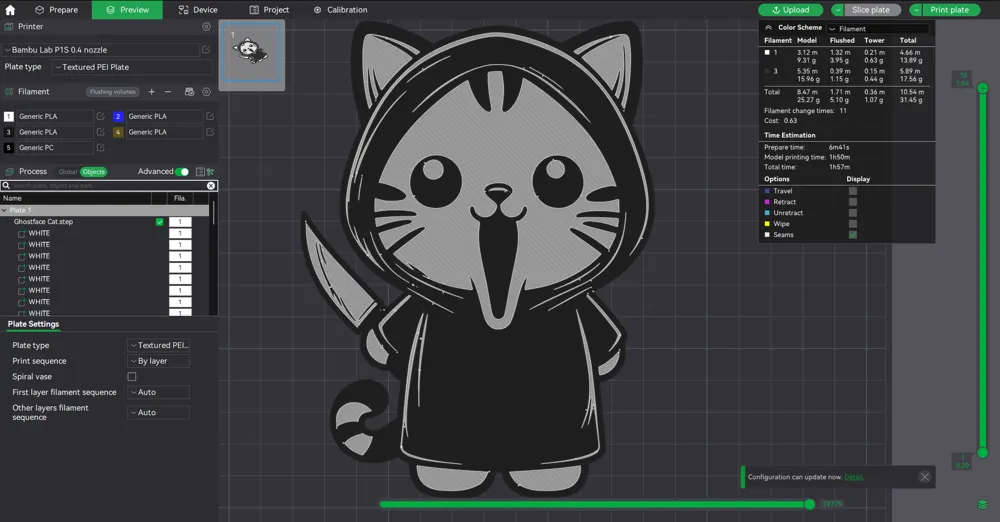Open the Print sequence By layer dropdown

158,361
